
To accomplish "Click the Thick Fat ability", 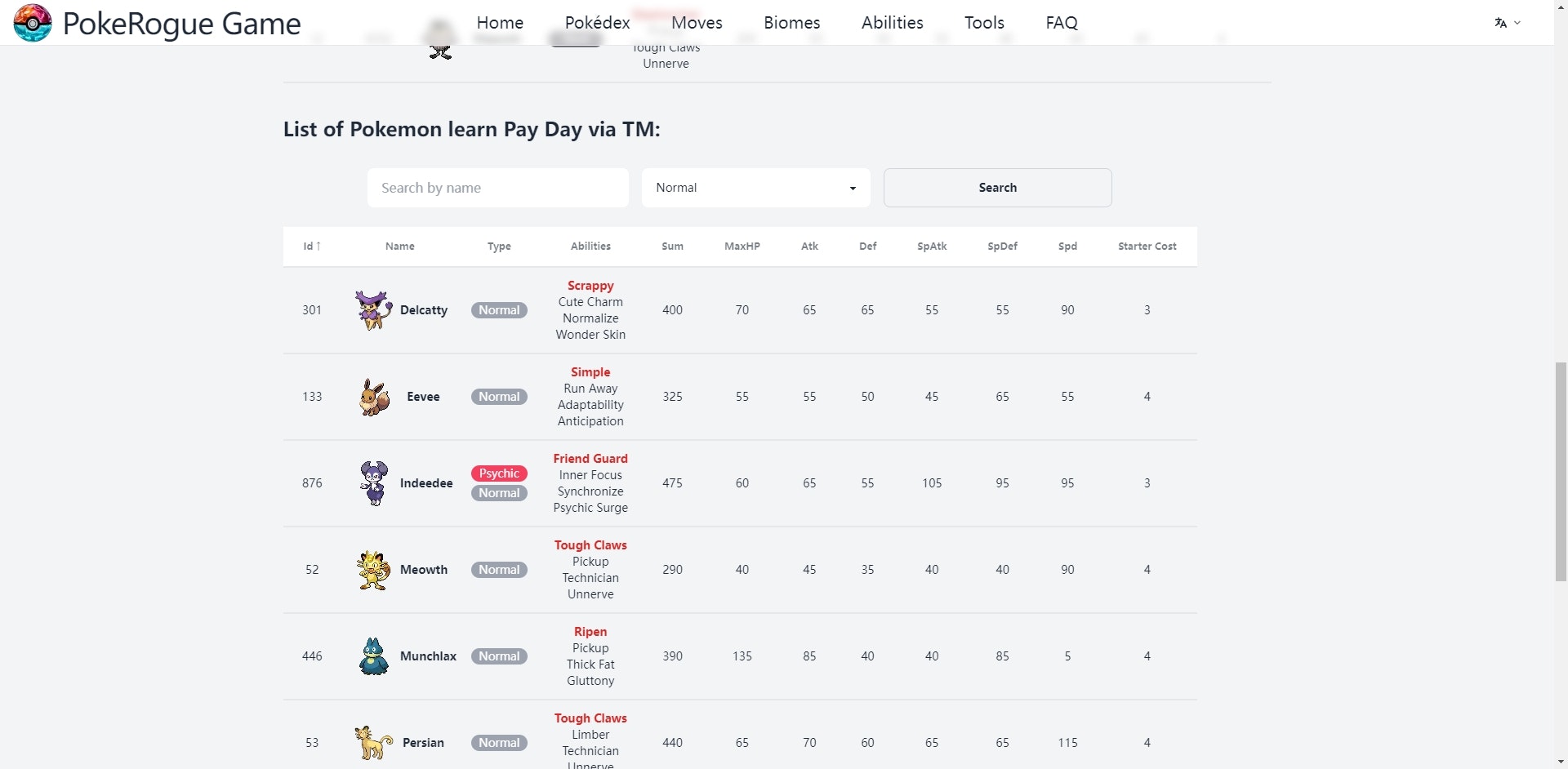I will coord(590,665).
